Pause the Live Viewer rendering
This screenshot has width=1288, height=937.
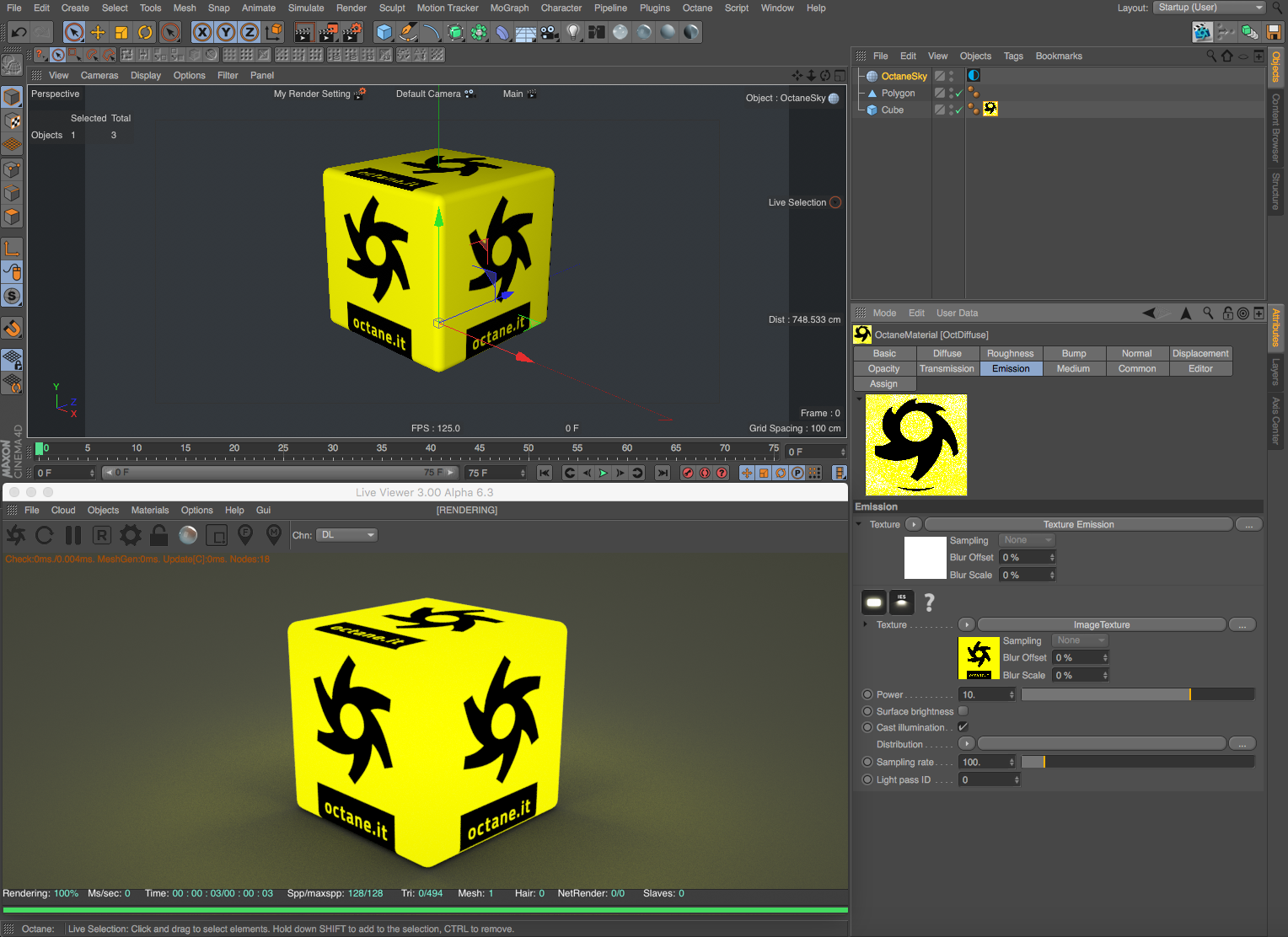click(x=73, y=535)
